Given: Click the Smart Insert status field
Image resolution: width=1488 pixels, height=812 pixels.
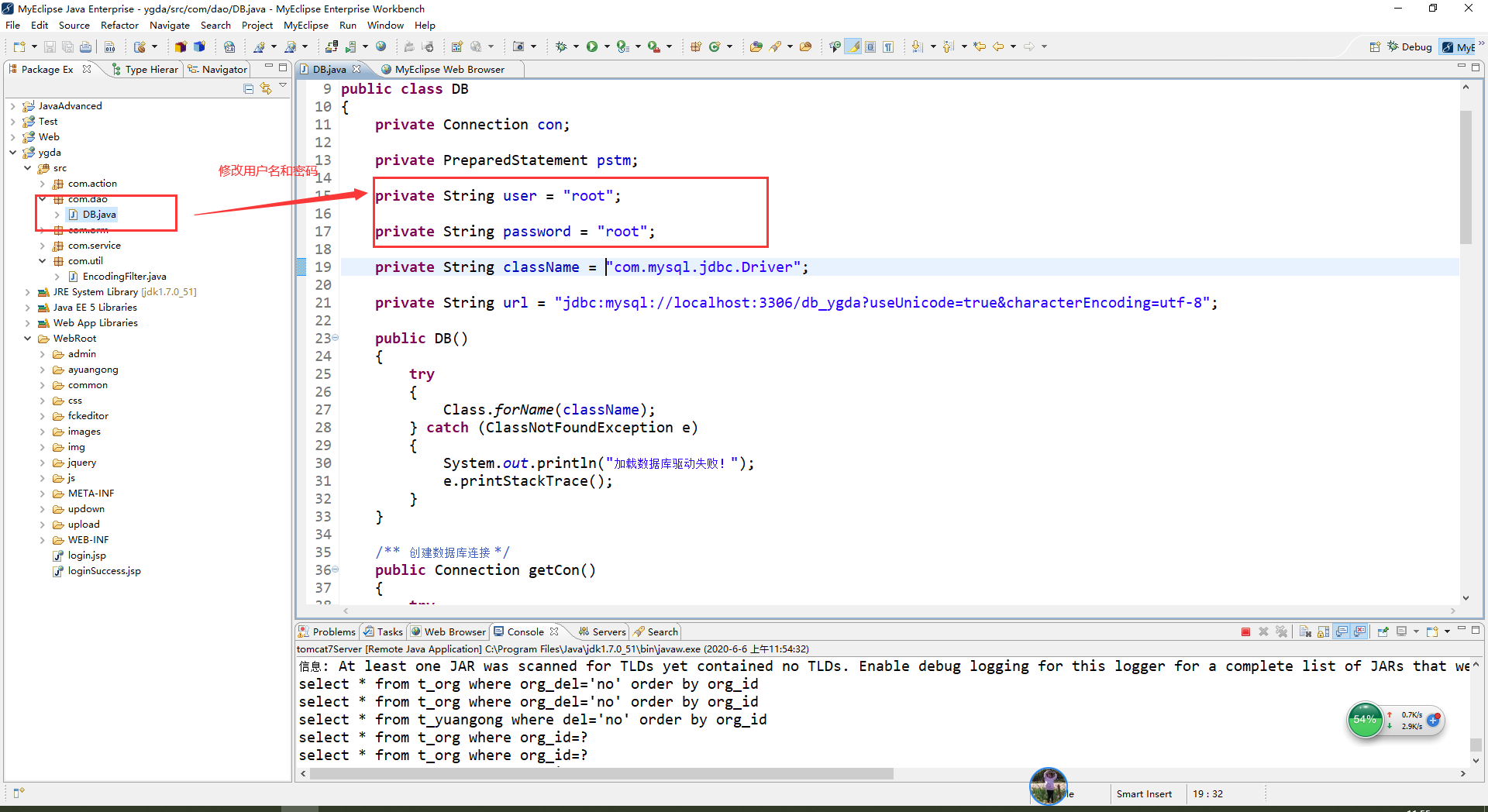Looking at the screenshot, I should 1144,793.
